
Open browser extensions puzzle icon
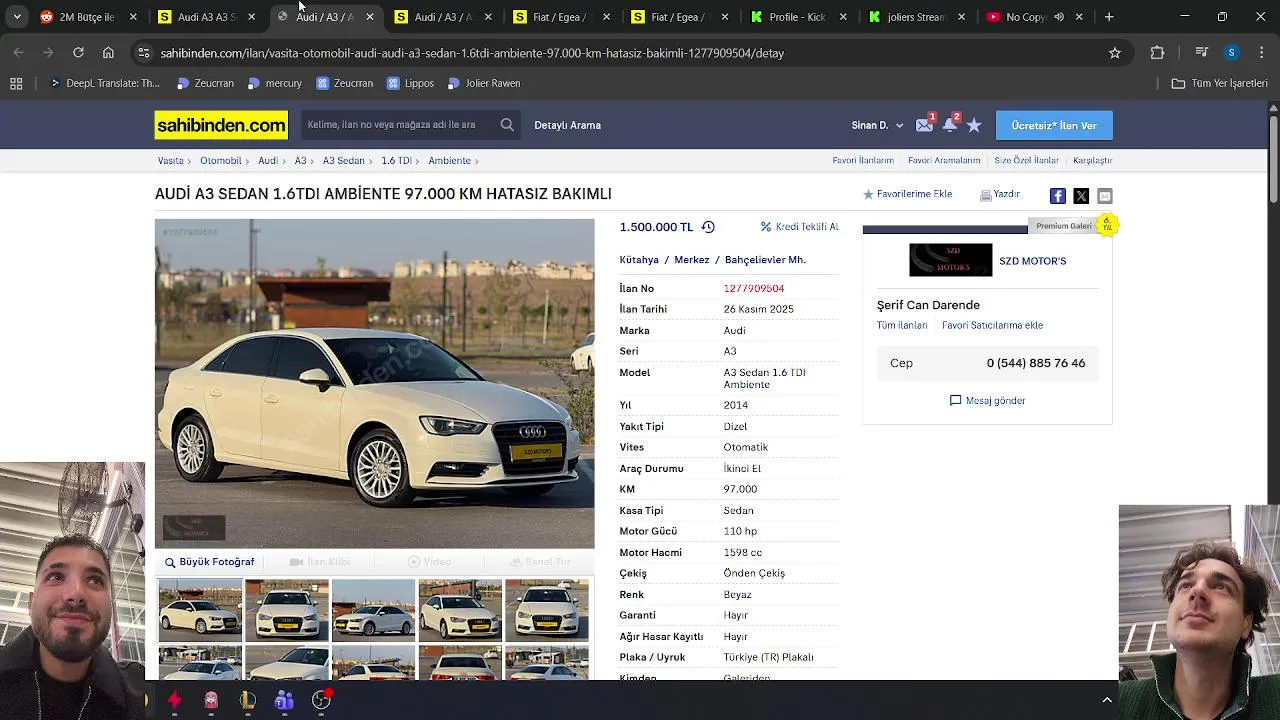[1157, 53]
